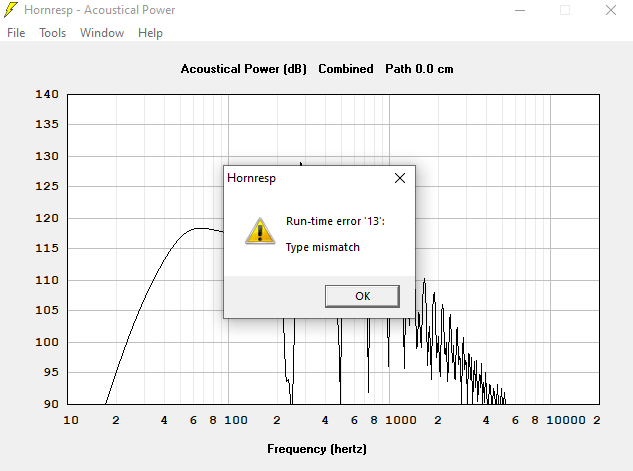Close the Hornresp error dialog with X
The width and height of the screenshot is (633, 471).
coord(400,178)
